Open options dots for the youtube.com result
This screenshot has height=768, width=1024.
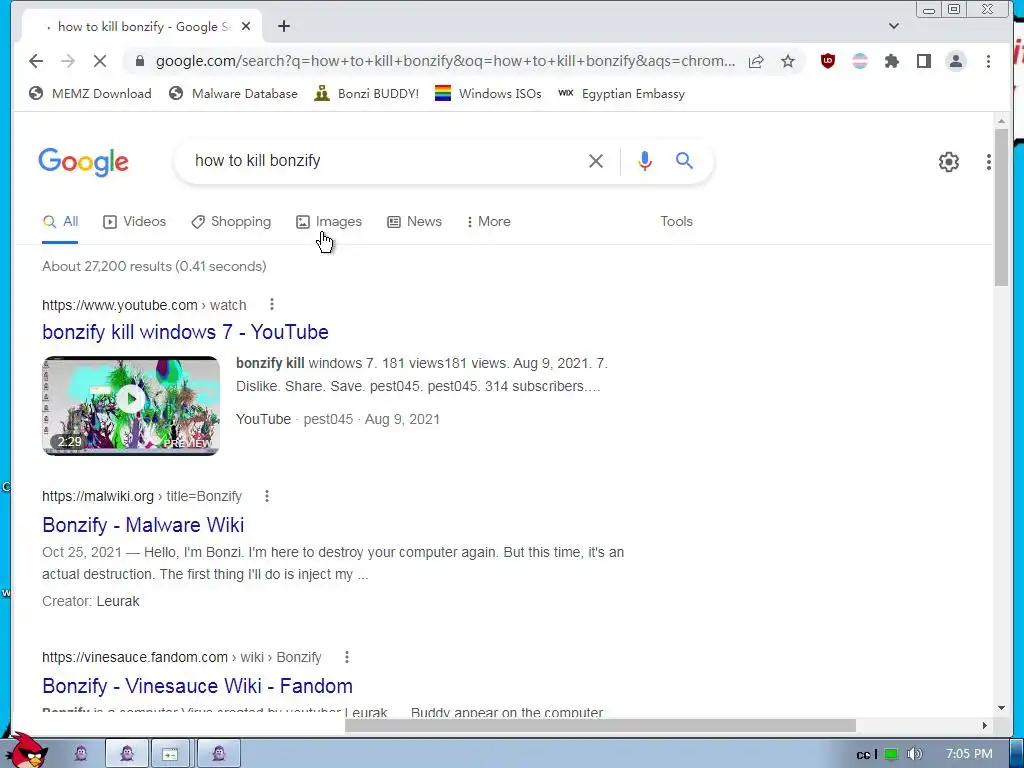(272, 304)
